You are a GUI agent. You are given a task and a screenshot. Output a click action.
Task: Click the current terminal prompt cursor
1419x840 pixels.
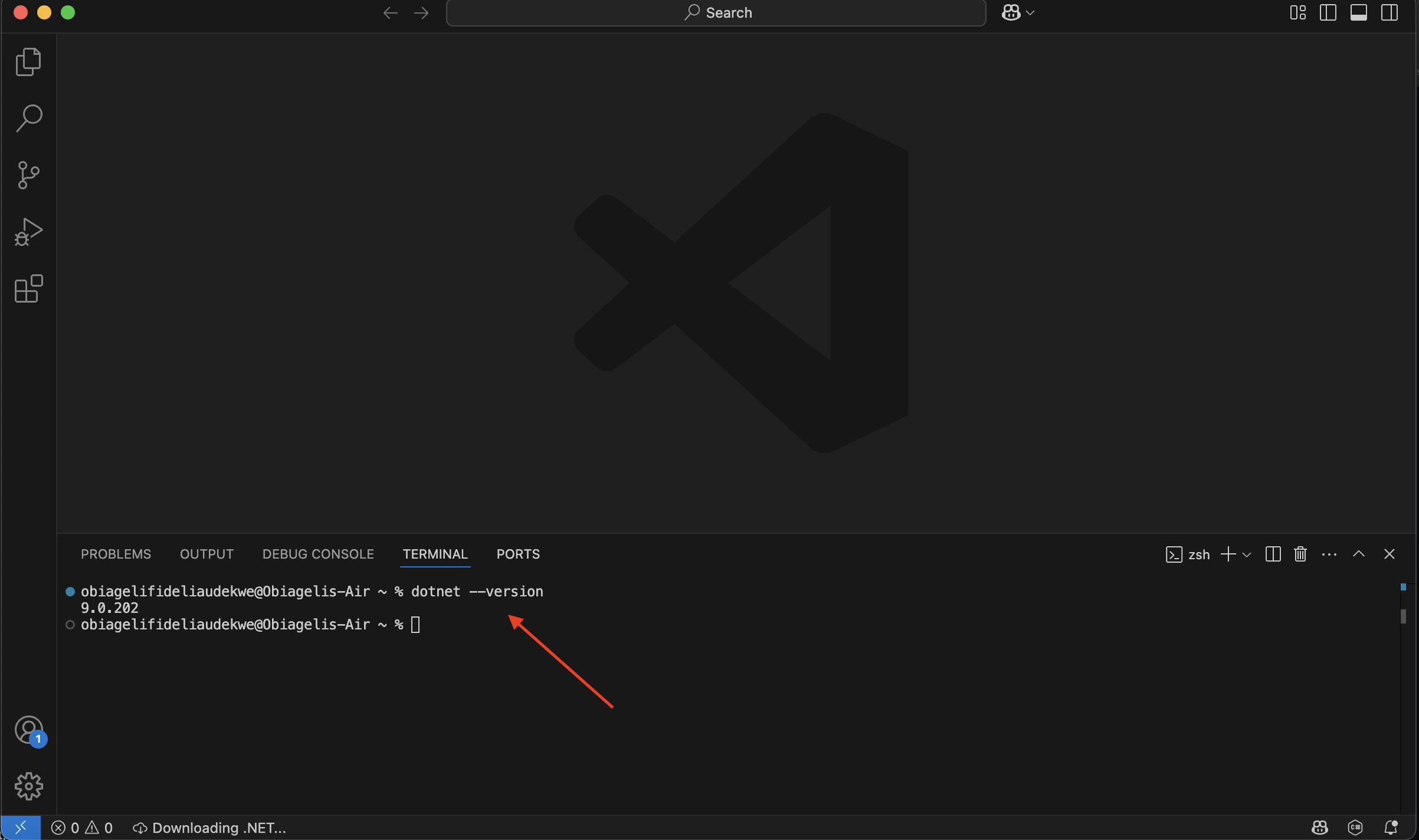pos(415,624)
